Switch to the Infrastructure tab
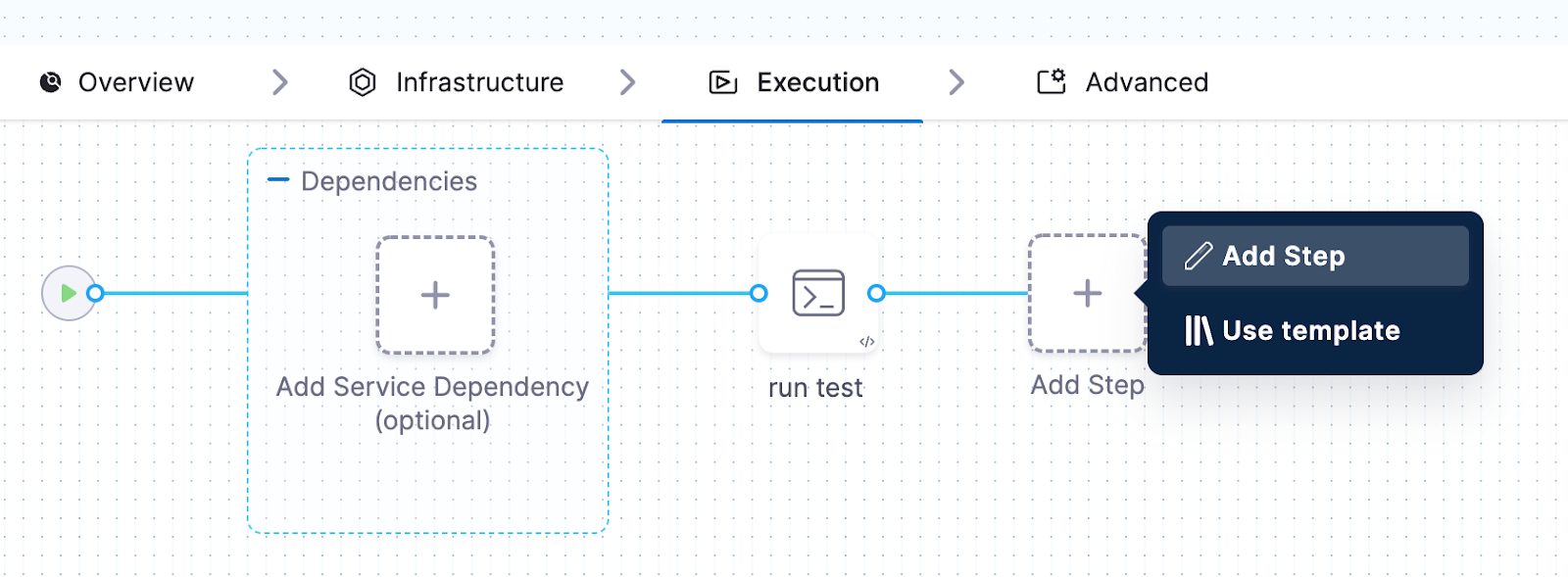This screenshot has height=577, width=1568. coord(456,82)
